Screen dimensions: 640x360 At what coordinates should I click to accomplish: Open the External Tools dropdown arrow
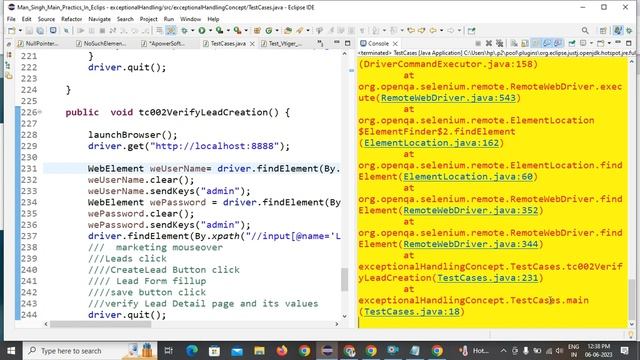pos(246,31)
